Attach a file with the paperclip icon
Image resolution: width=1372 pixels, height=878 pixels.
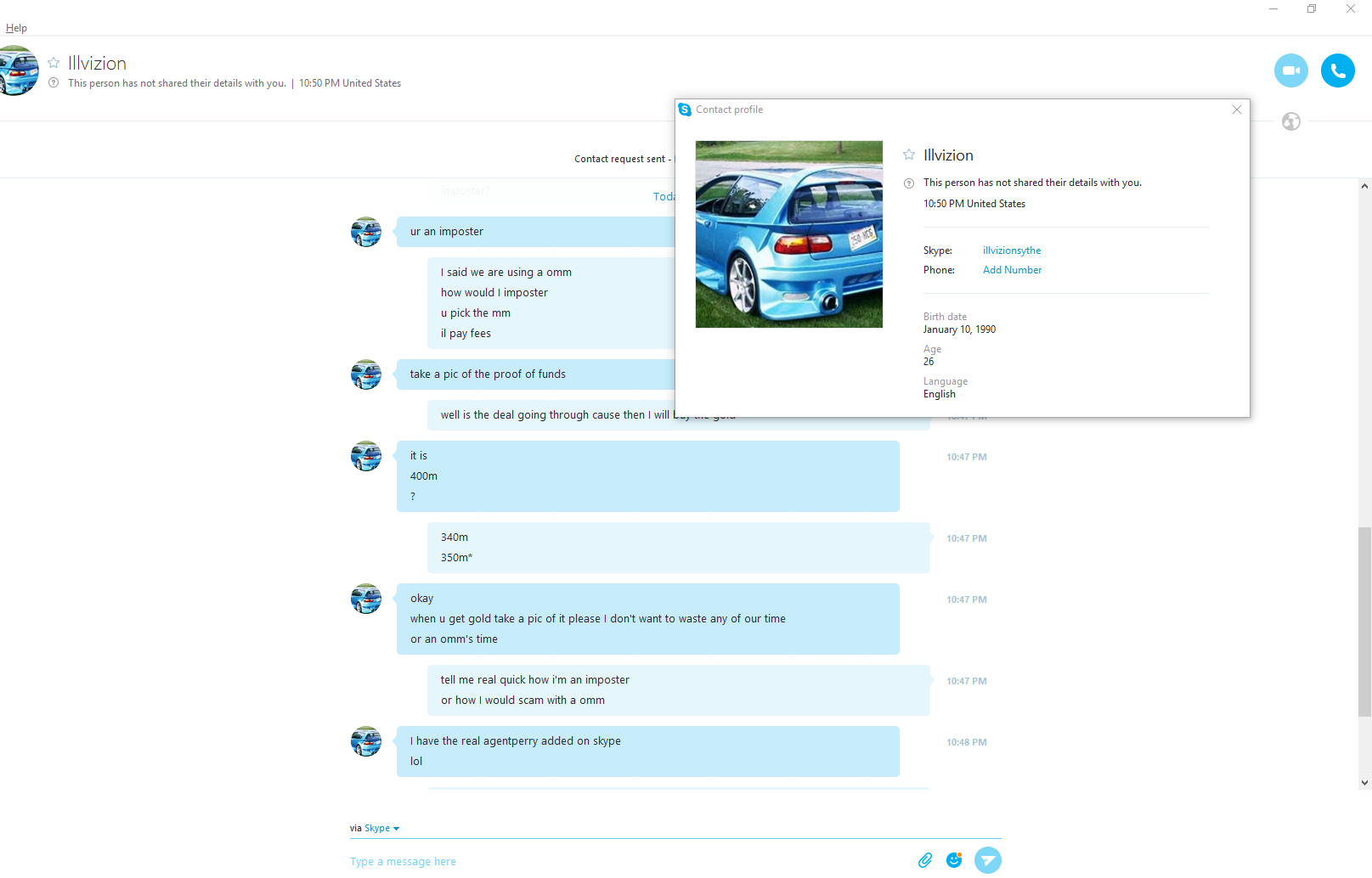925,860
